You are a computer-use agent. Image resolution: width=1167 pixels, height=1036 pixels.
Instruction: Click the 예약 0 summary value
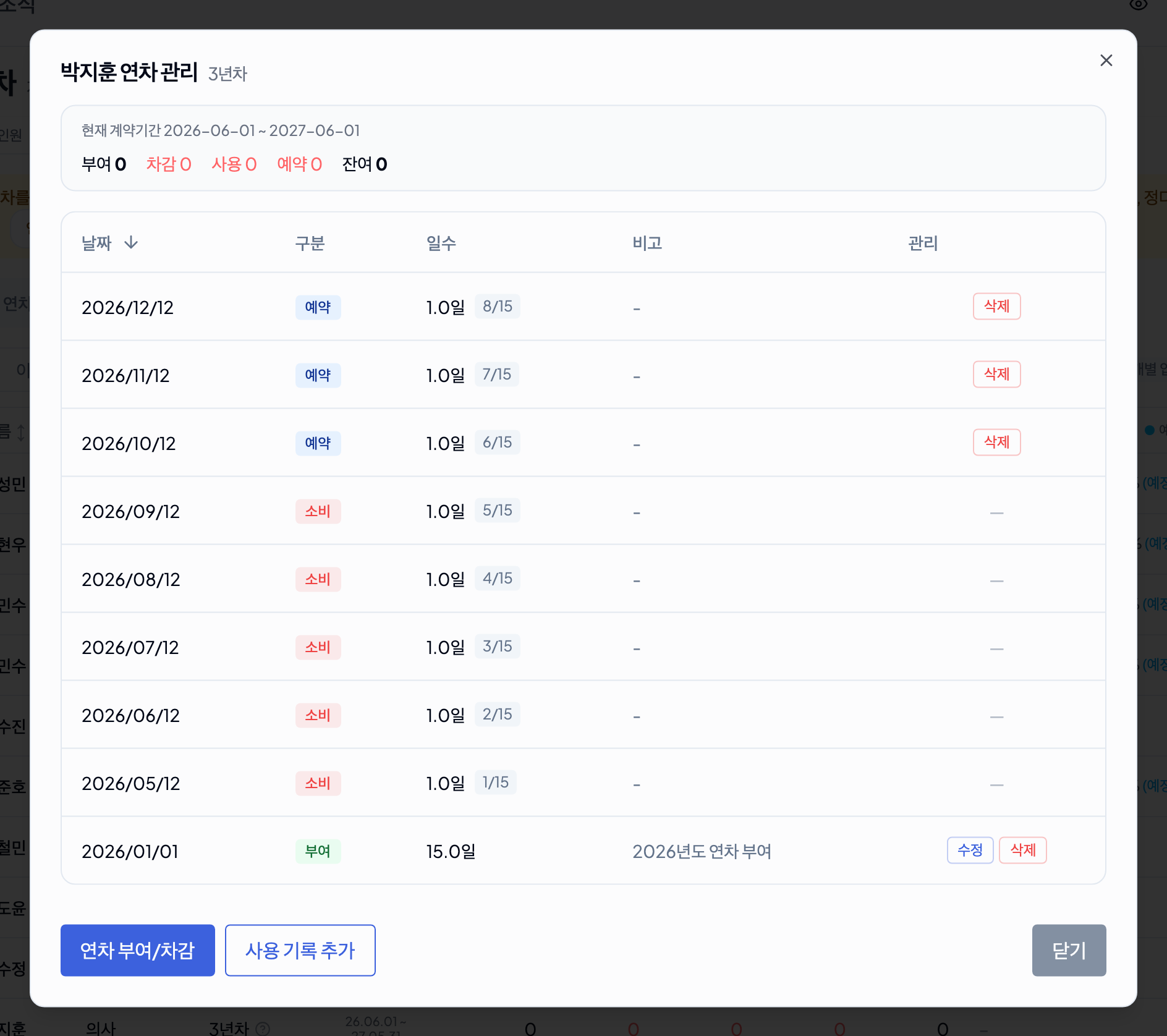click(x=300, y=164)
